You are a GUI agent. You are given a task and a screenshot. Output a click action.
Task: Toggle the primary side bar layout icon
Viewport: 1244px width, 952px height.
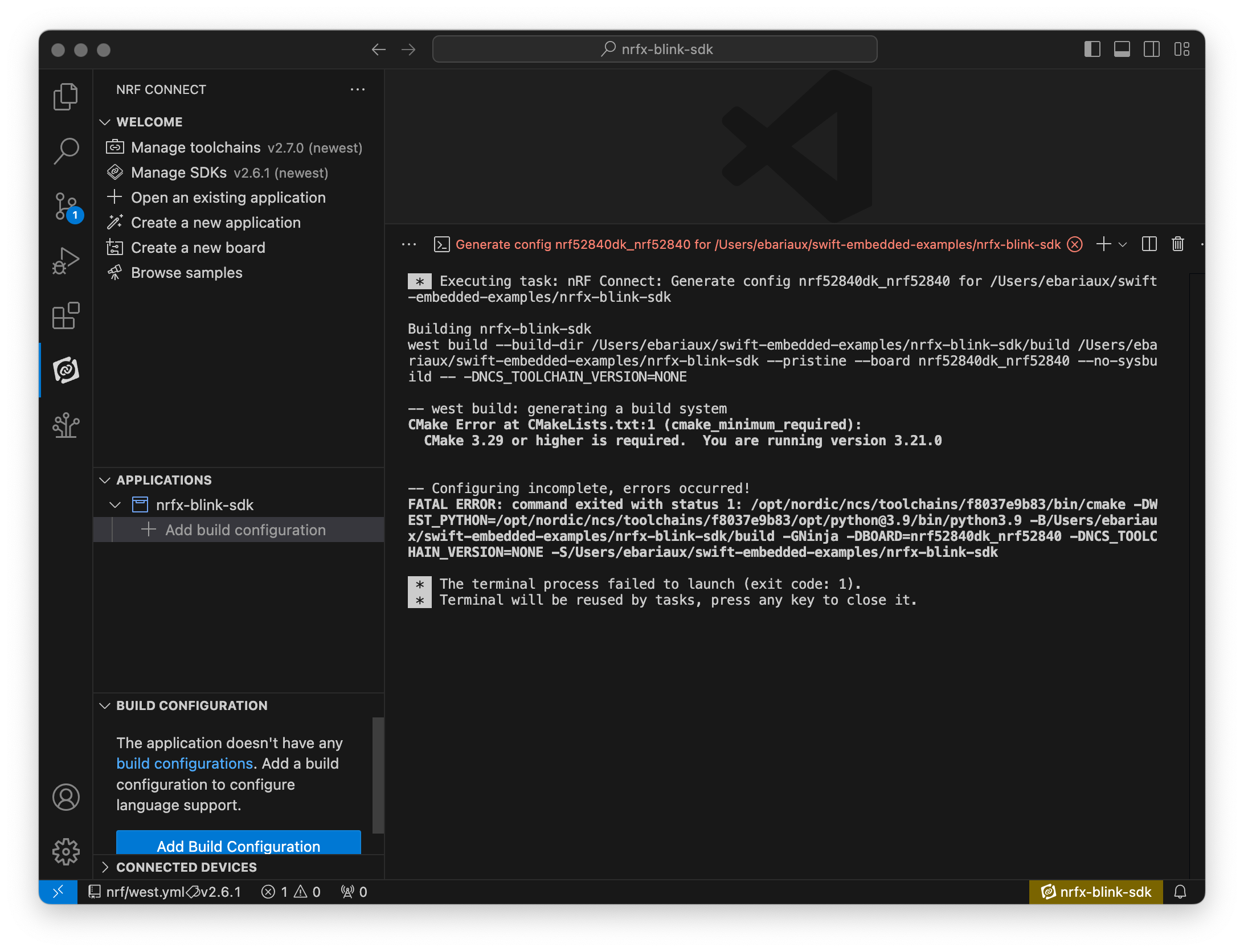tap(1092, 50)
